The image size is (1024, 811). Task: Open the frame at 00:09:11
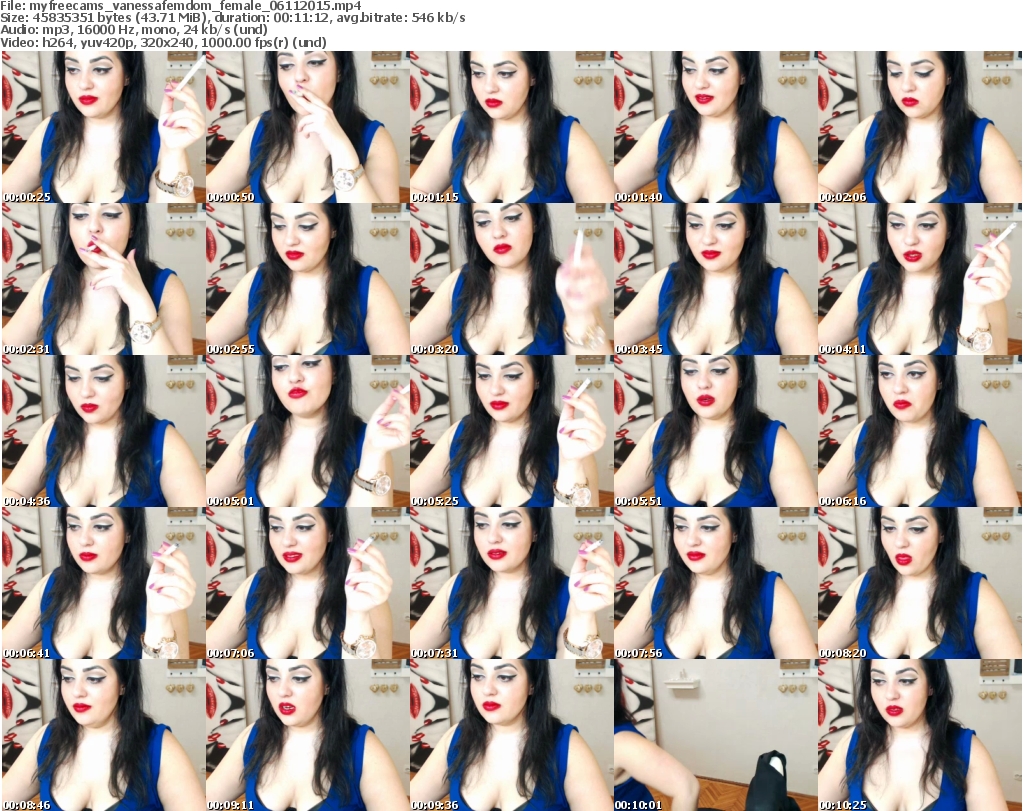pos(307,735)
